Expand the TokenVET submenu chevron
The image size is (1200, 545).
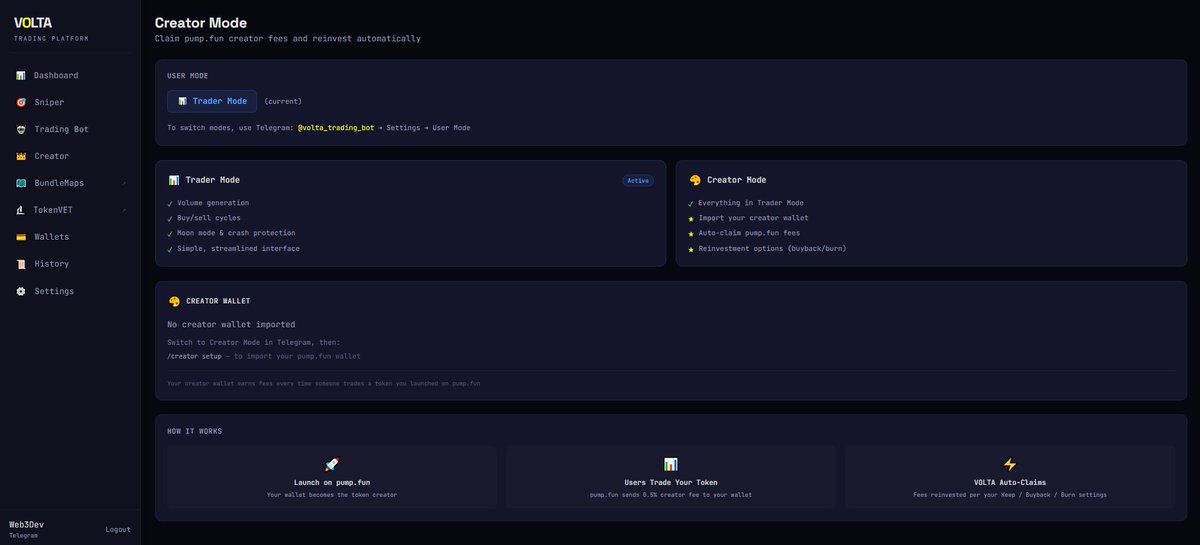[123, 211]
